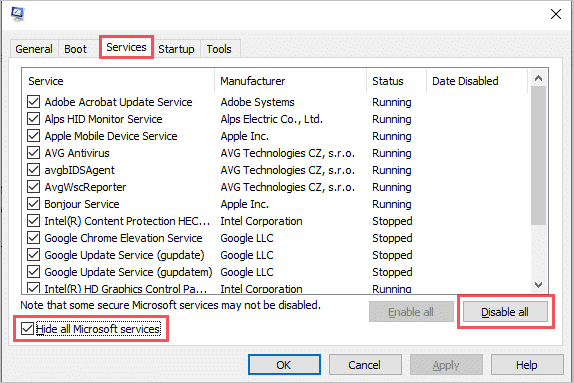The image size is (574, 383).
Task: Close the System Configuration dialog
Action: (556, 14)
